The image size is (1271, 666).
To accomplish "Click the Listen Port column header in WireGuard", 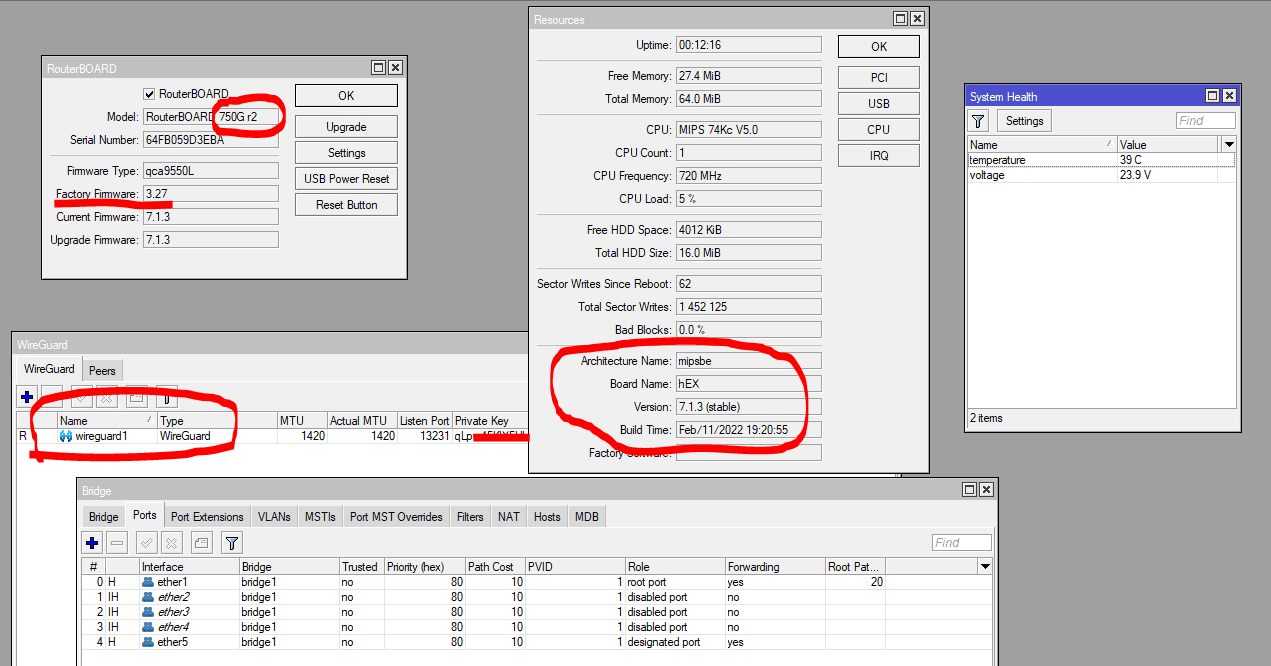I will point(424,421).
